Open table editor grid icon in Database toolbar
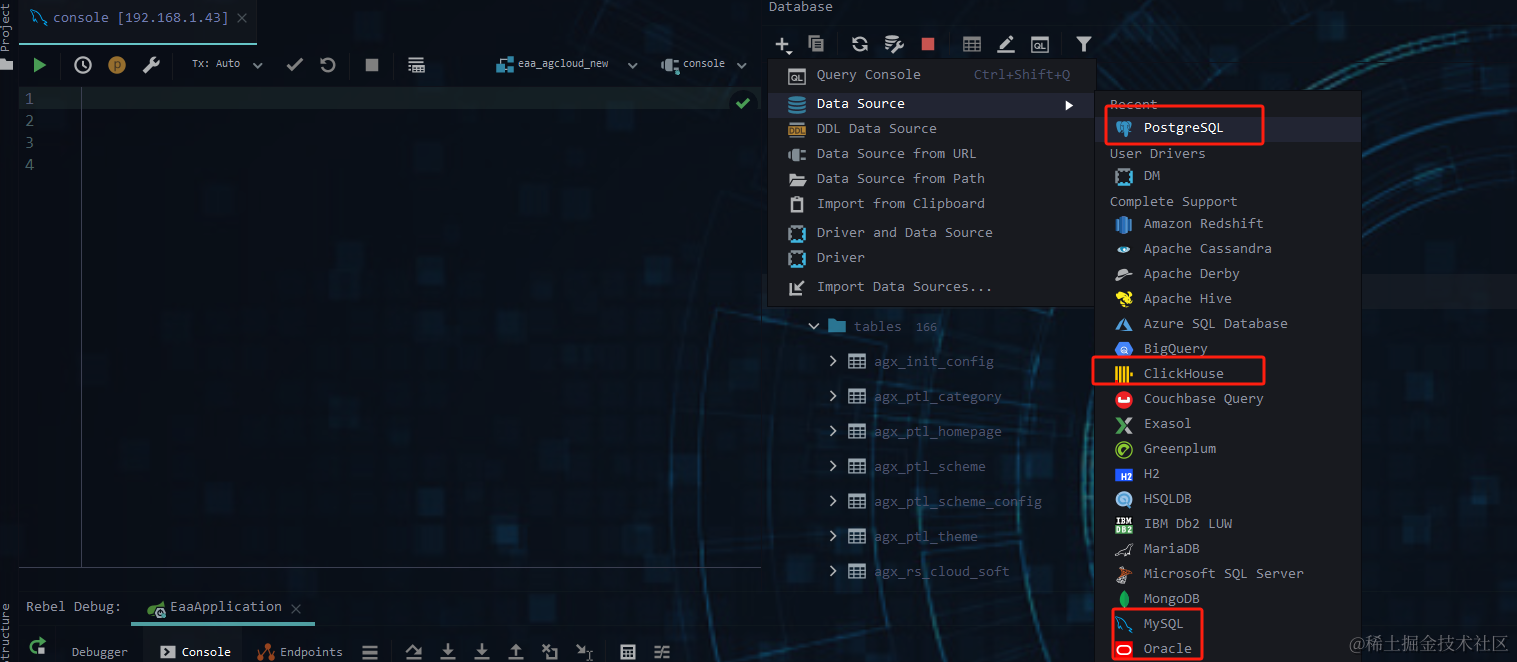This screenshot has height=662, width=1517. point(972,44)
